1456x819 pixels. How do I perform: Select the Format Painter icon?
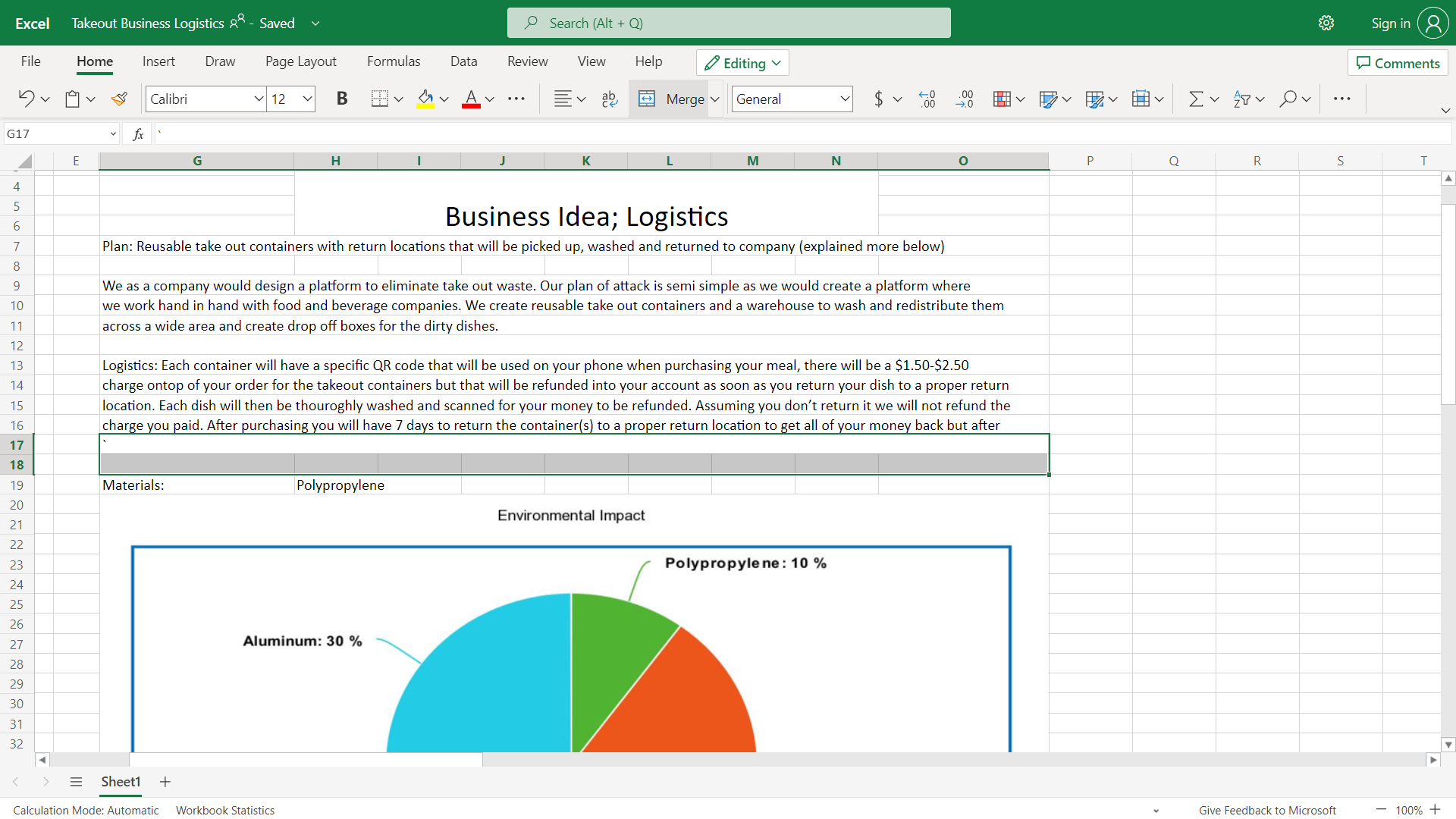pyautogui.click(x=119, y=99)
